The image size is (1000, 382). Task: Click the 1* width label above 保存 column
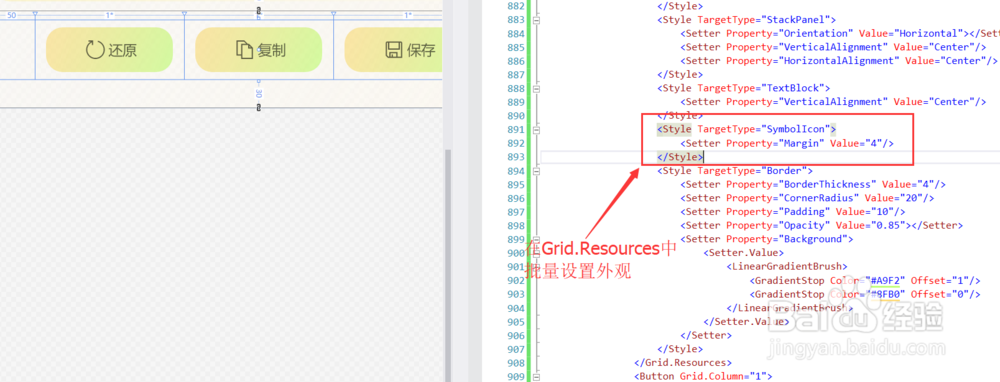click(x=408, y=15)
